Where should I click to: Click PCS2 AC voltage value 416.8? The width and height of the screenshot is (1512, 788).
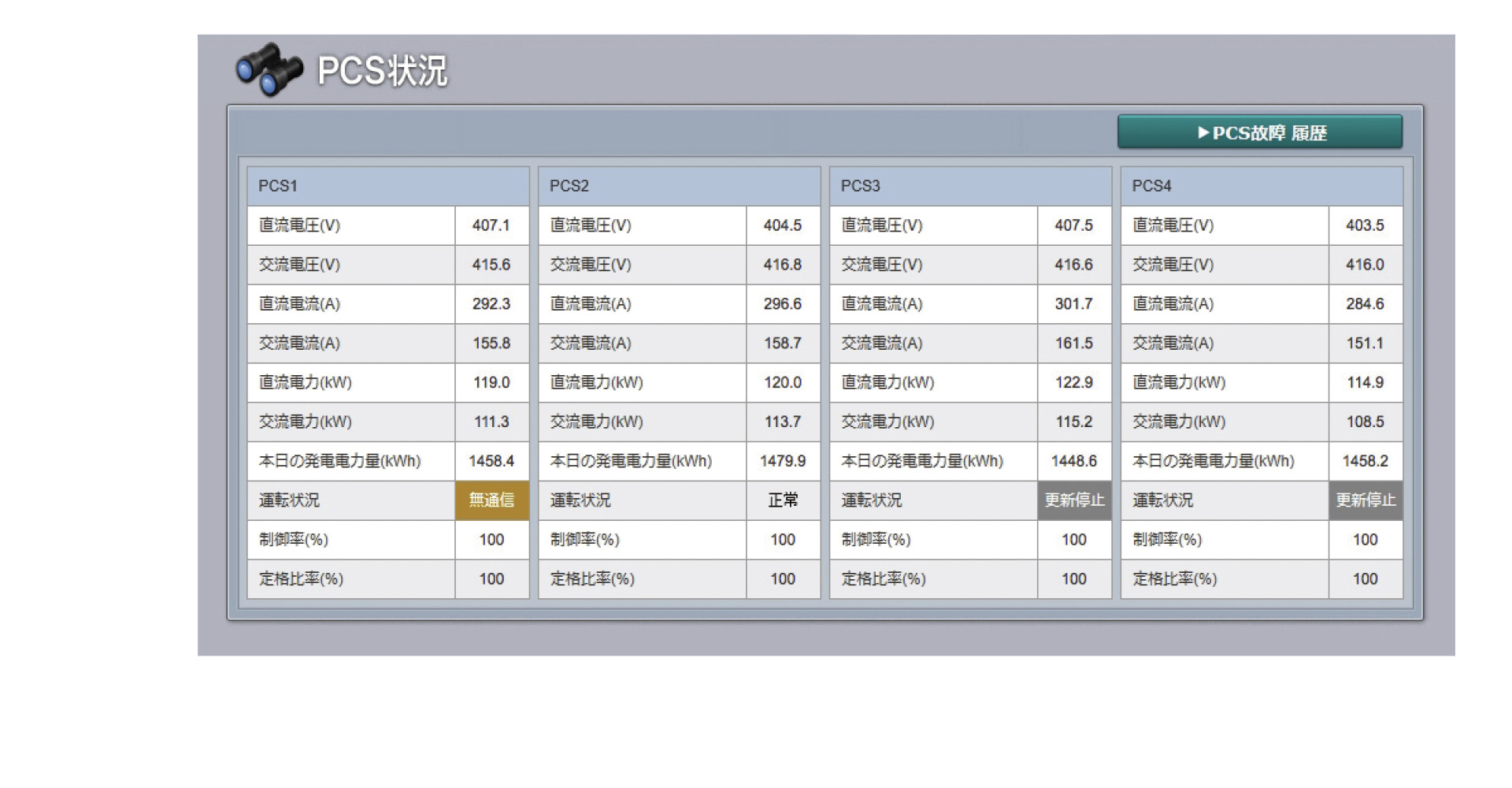click(x=783, y=265)
